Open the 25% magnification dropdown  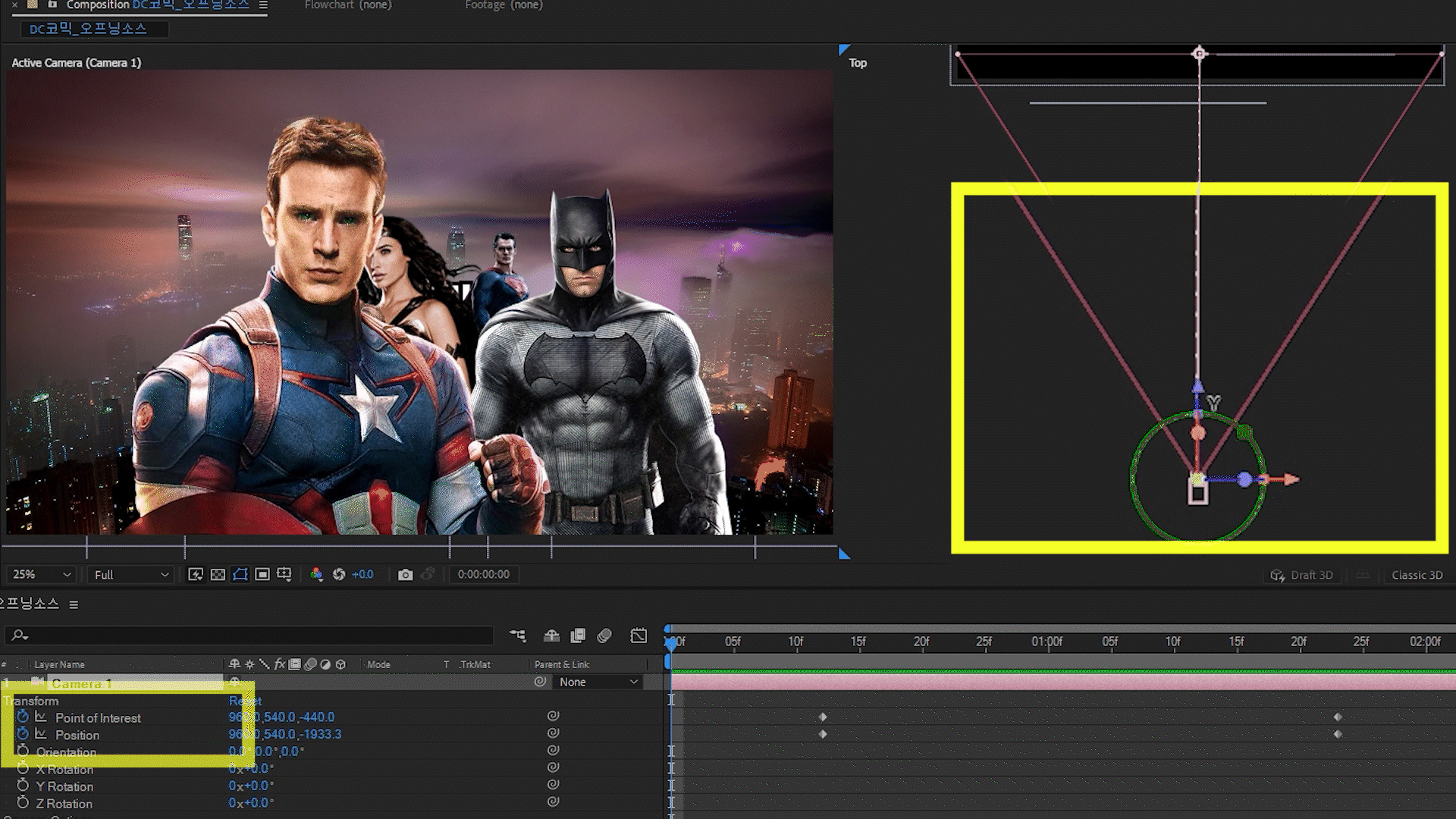click(x=42, y=575)
